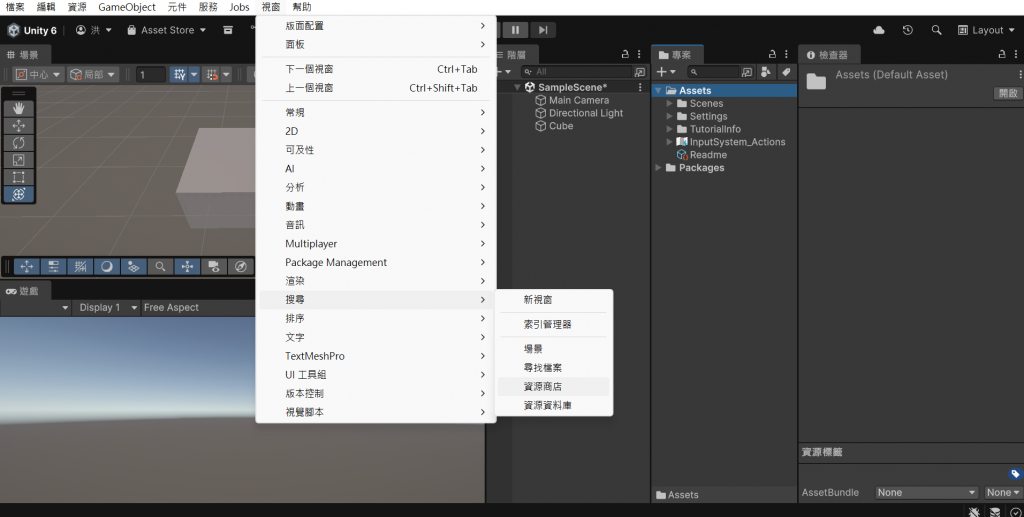Open the account 洪 dropdown
This screenshot has width=1024, height=517.
click(94, 30)
